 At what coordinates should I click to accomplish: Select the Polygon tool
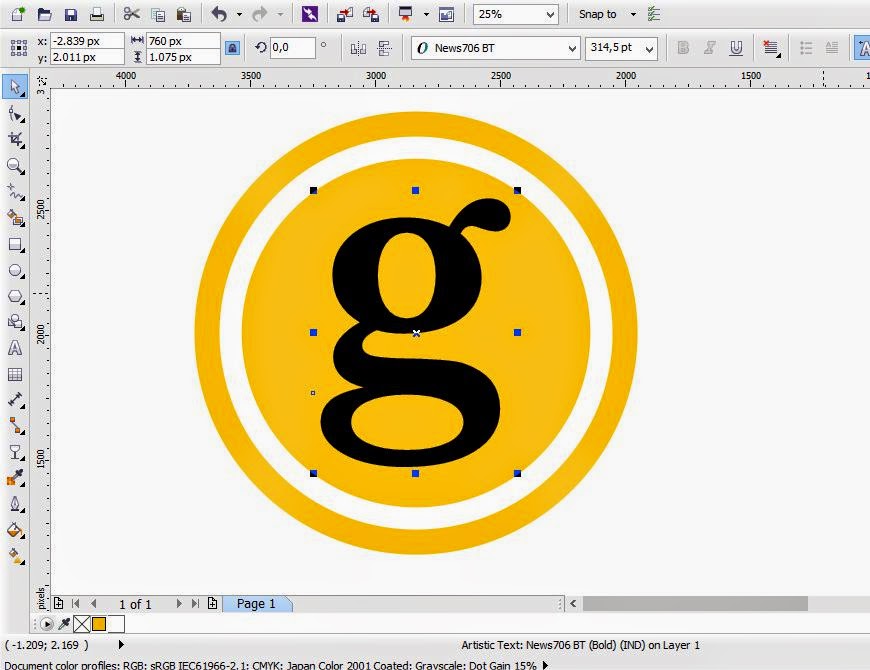(x=16, y=297)
